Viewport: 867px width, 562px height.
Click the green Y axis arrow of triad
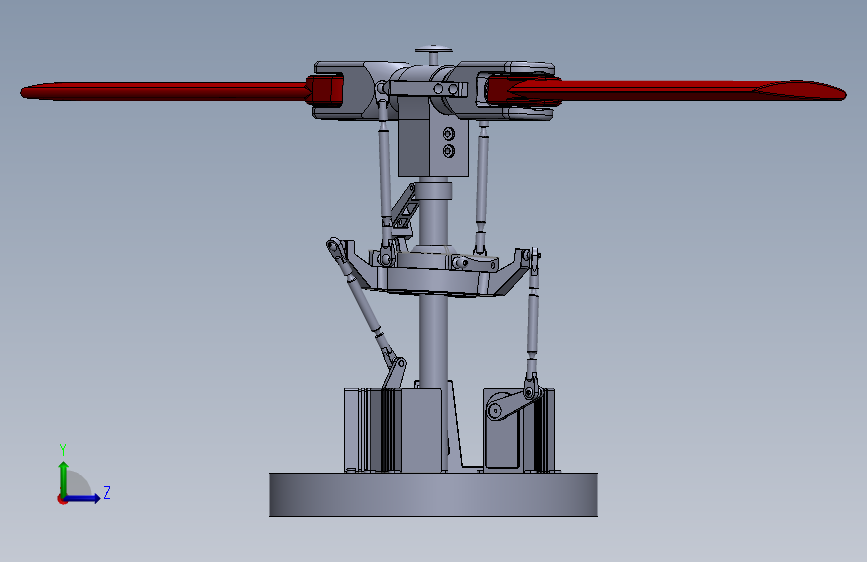point(64,478)
